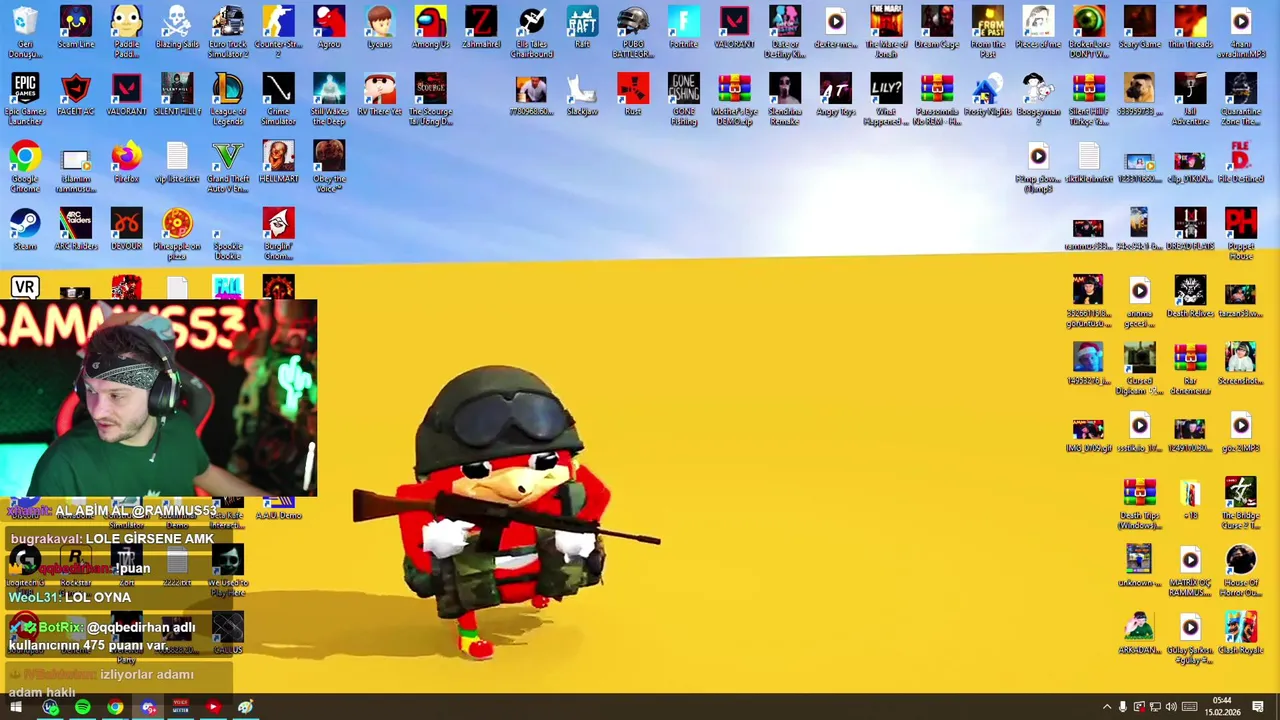Open the Slackjaw desktop shortcut
The width and height of the screenshot is (1280, 720).
point(582,94)
